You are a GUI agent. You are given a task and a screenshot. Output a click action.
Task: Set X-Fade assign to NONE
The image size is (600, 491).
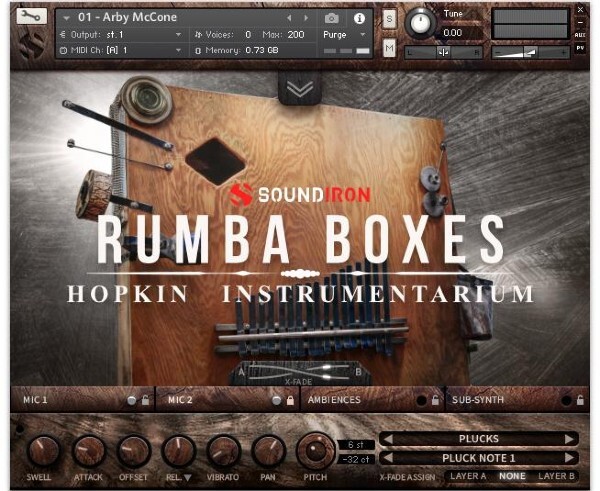[x=512, y=476]
